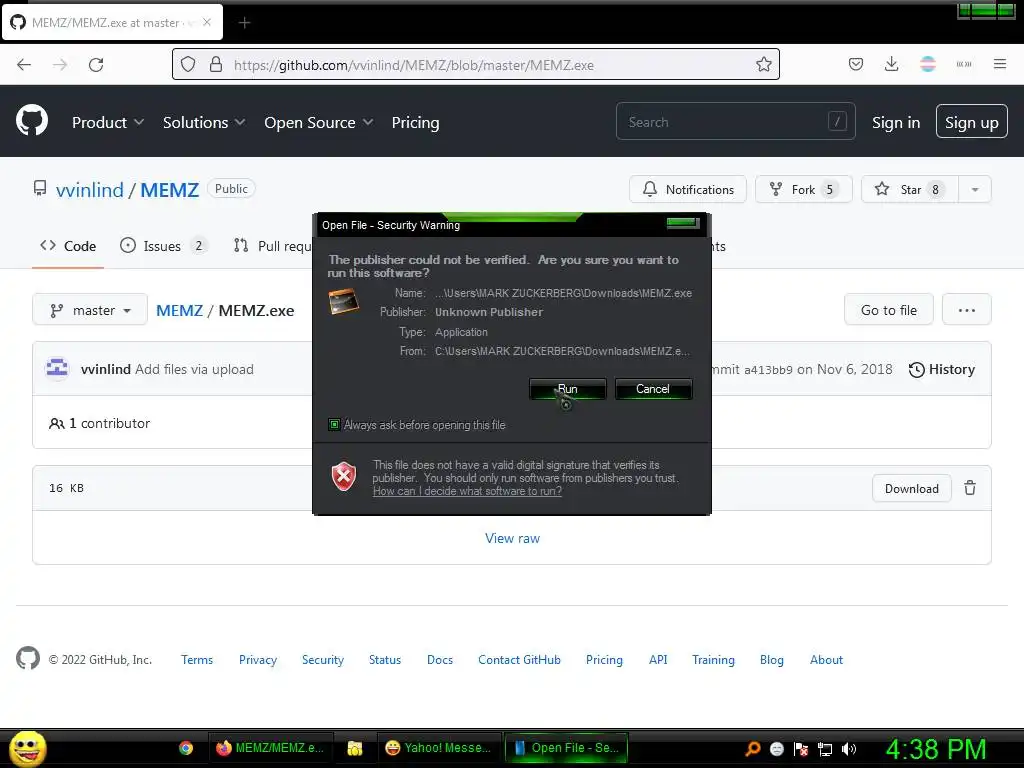Expand the Solutions menu

[204, 122]
